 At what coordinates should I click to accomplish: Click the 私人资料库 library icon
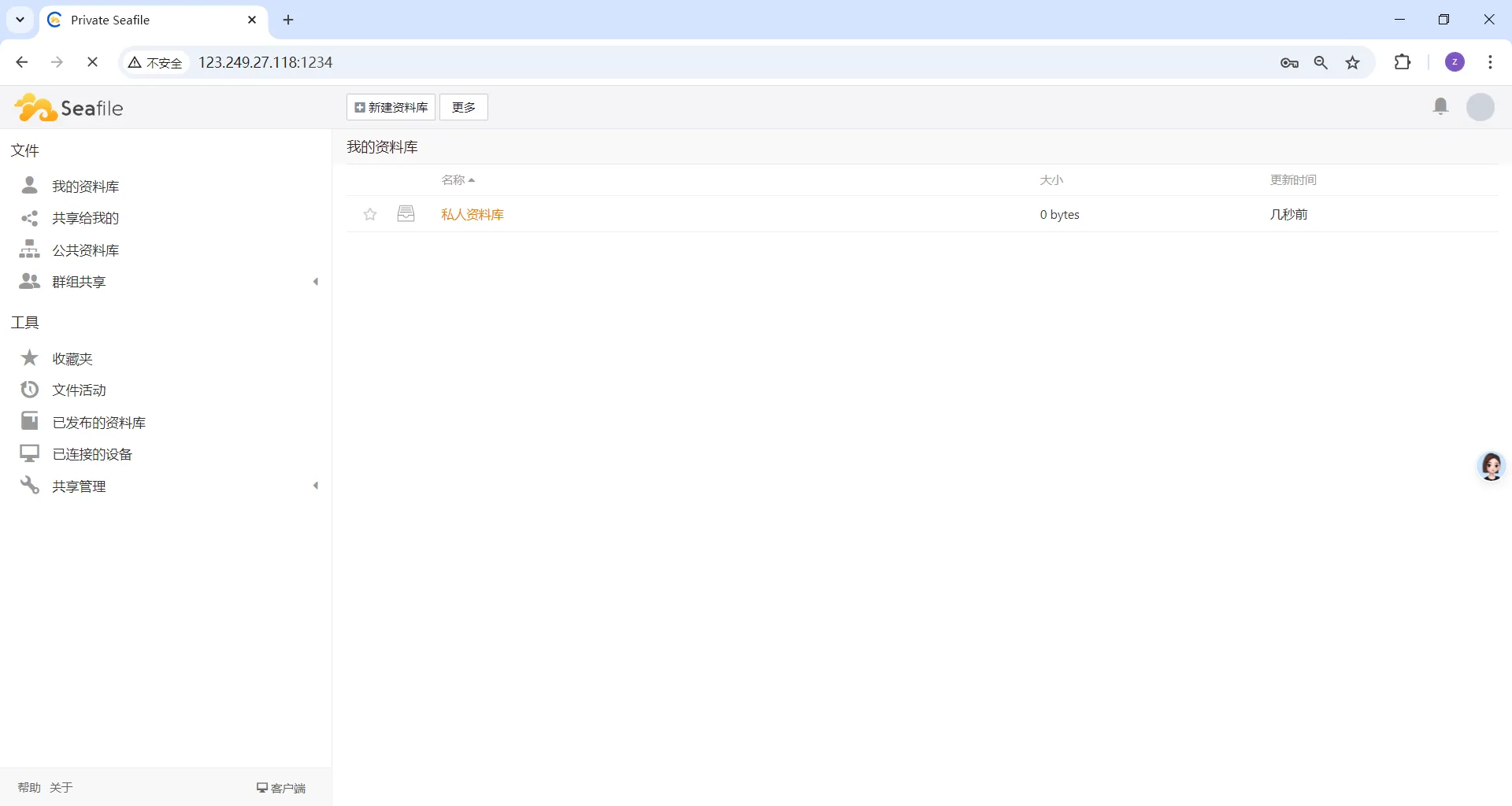point(406,213)
